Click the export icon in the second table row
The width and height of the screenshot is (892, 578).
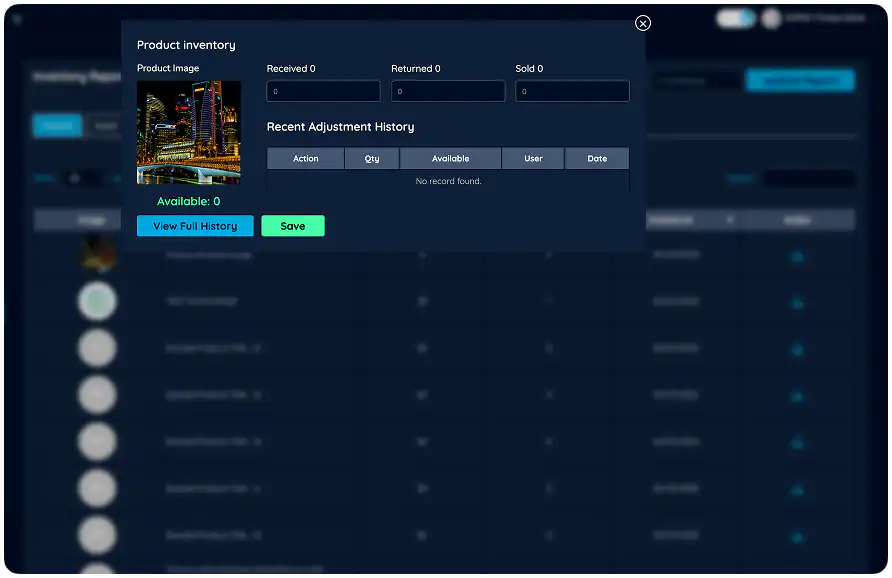tap(796, 301)
